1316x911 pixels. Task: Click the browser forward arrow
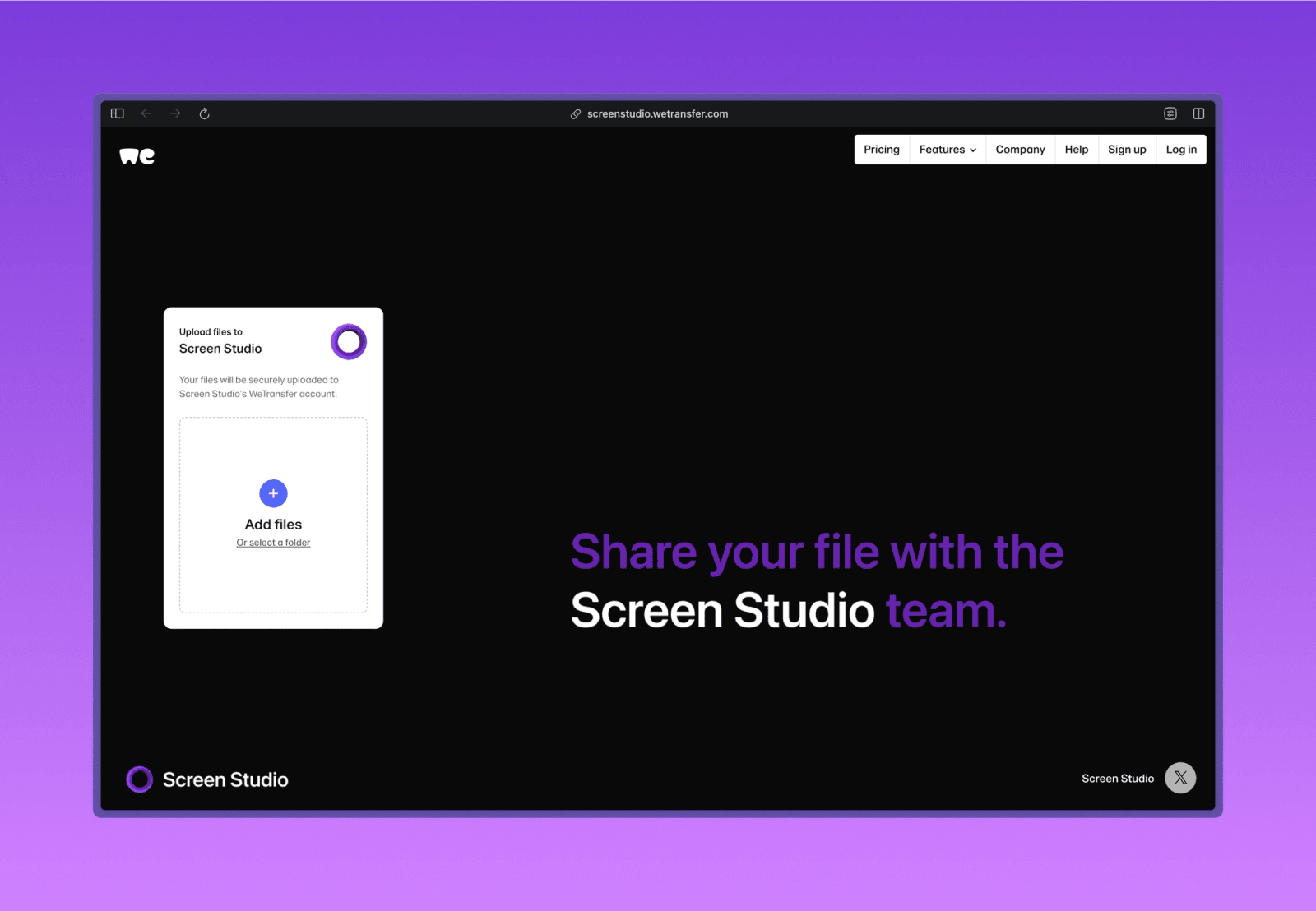tap(175, 113)
